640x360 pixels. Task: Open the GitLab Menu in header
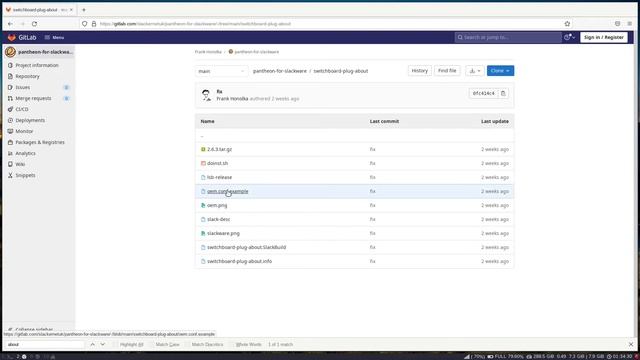[x=54, y=37]
